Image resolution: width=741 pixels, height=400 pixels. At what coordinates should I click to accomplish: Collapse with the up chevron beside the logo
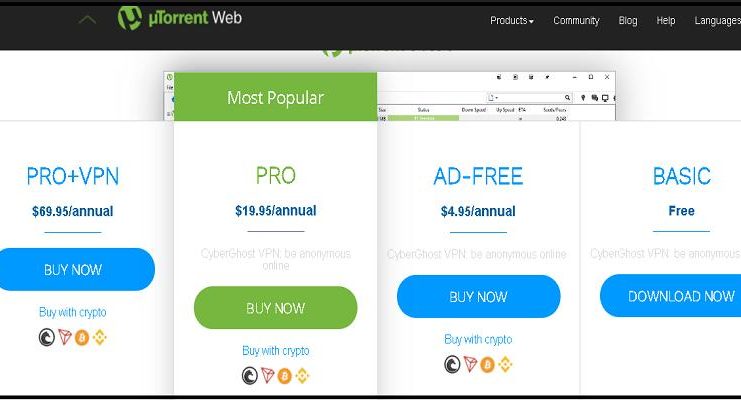tap(87, 20)
